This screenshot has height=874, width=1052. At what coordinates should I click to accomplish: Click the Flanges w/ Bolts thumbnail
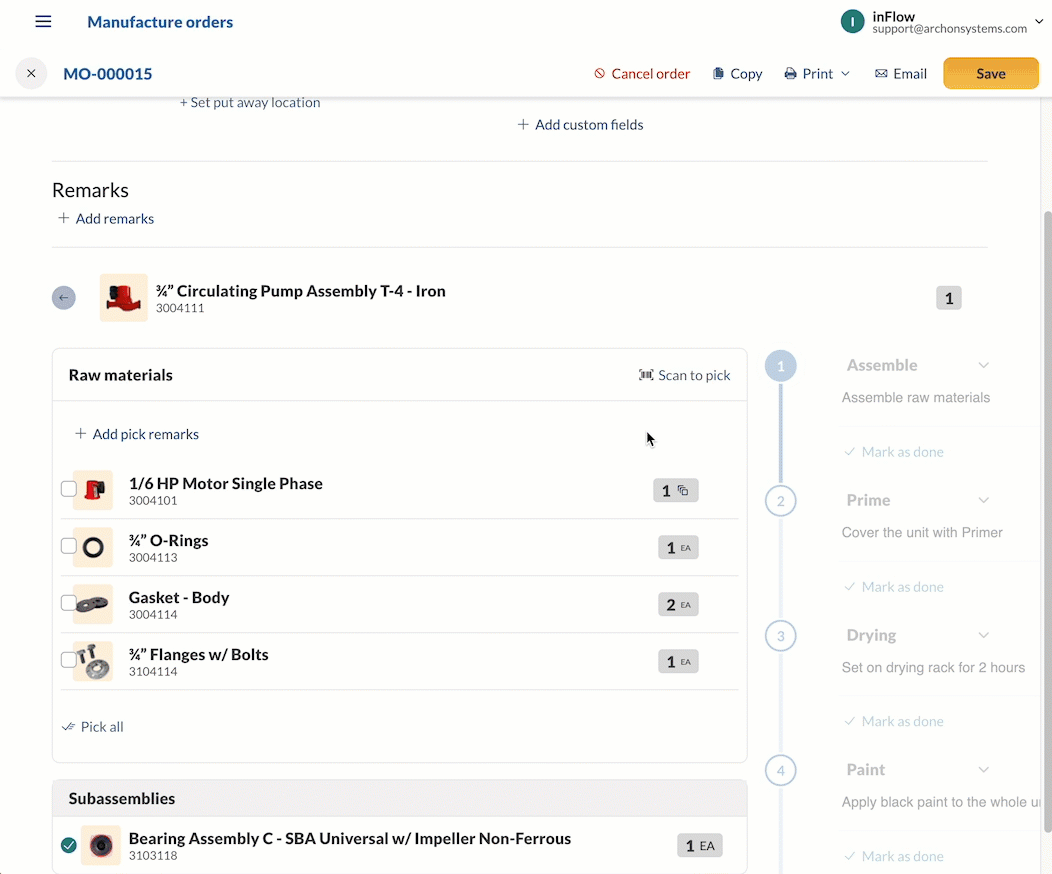click(93, 661)
